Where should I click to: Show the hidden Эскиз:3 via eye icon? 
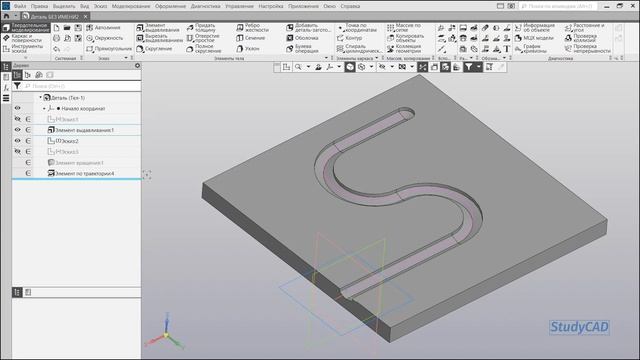18,151
